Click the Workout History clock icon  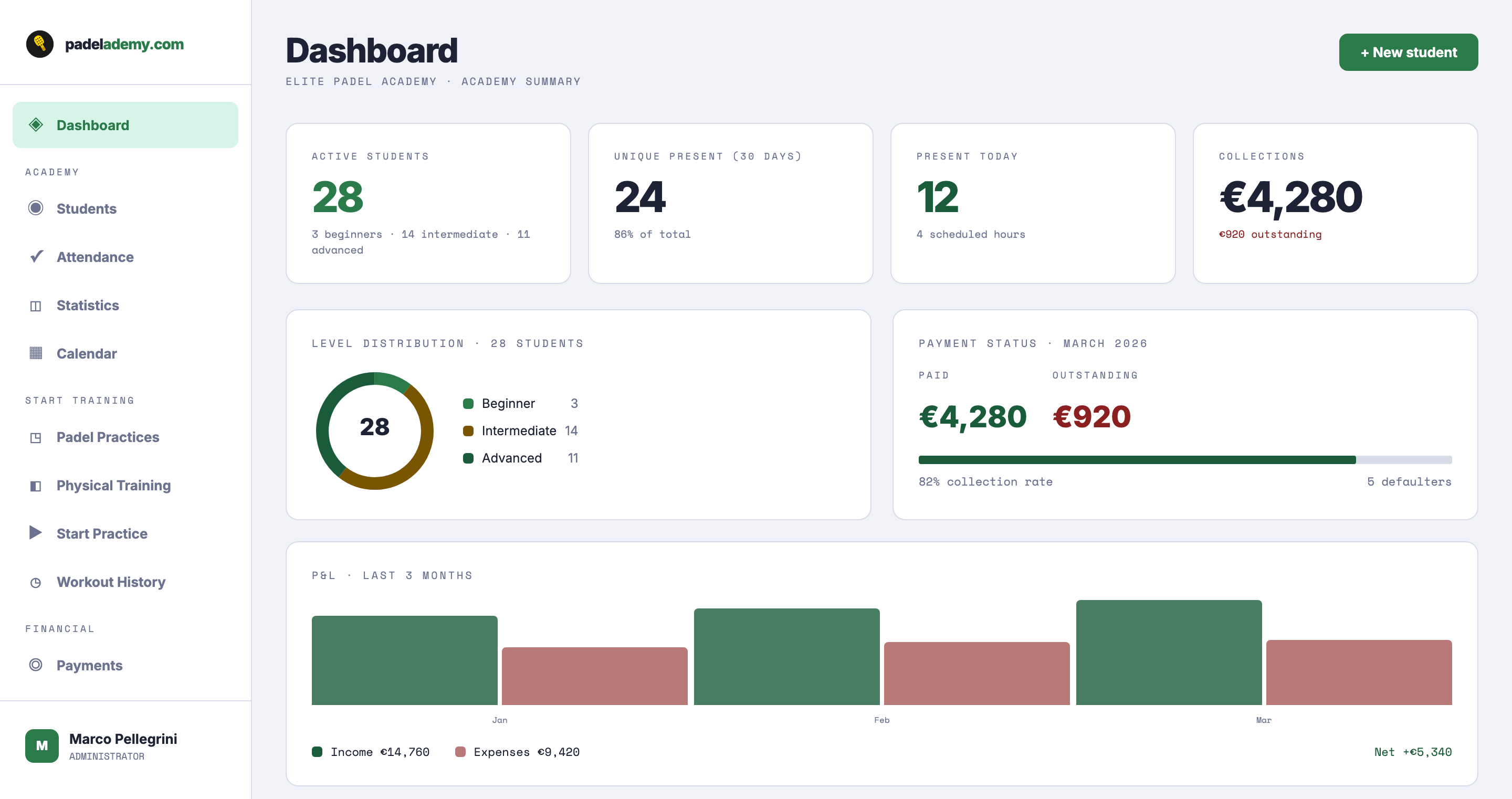tap(36, 582)
